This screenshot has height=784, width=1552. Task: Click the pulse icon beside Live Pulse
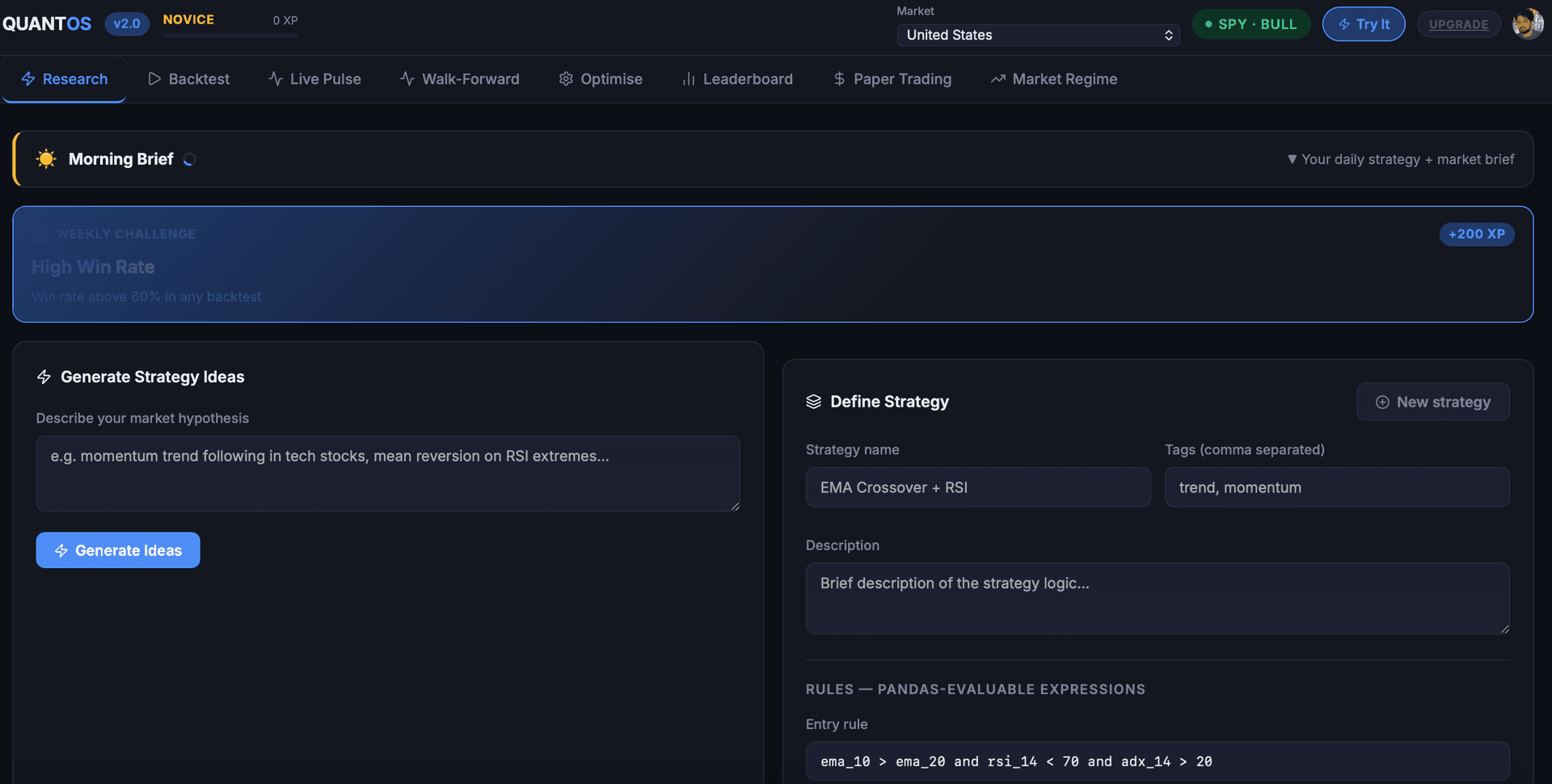(276, 79)
